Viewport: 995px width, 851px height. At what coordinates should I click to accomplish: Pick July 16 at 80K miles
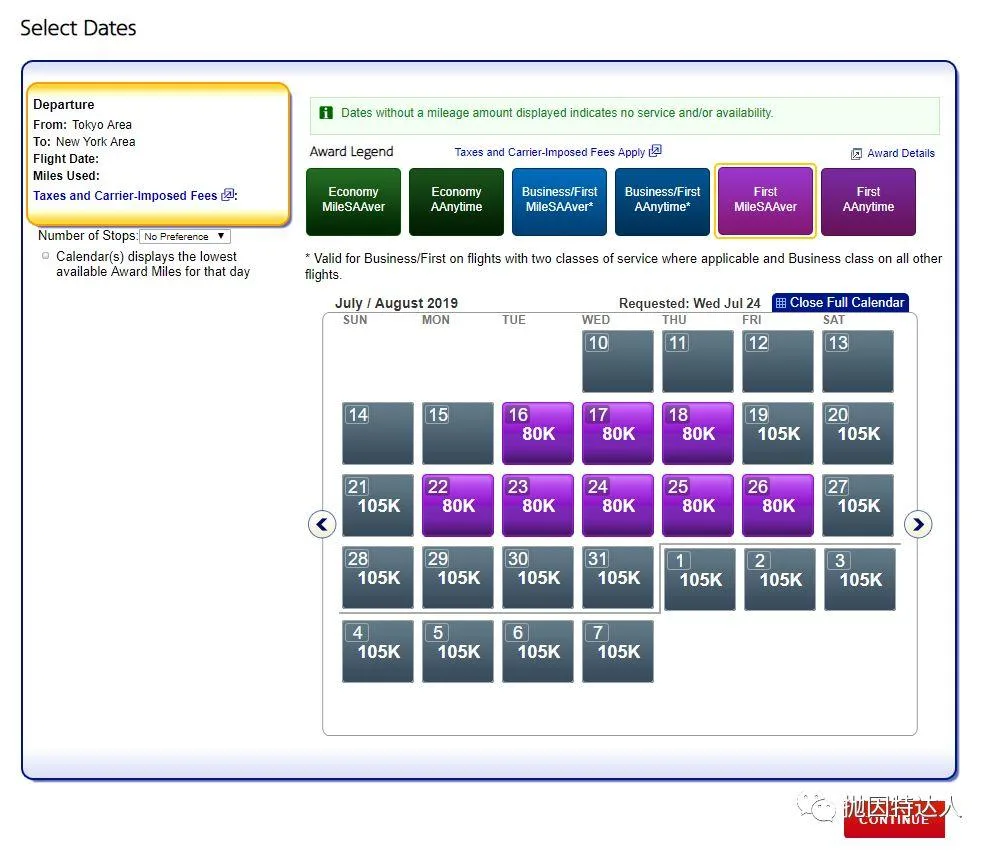[537, 433]
